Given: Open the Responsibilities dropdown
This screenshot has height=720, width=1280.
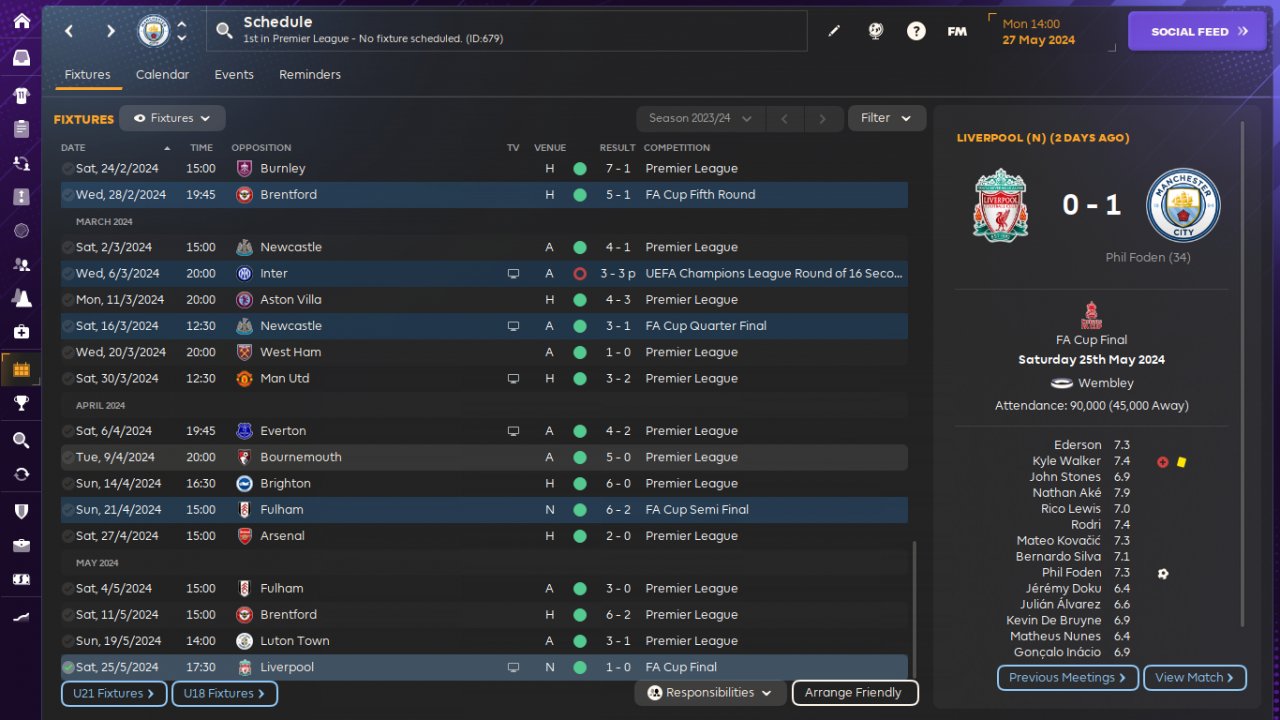Looking at the screenshot, I should point(710,693).
